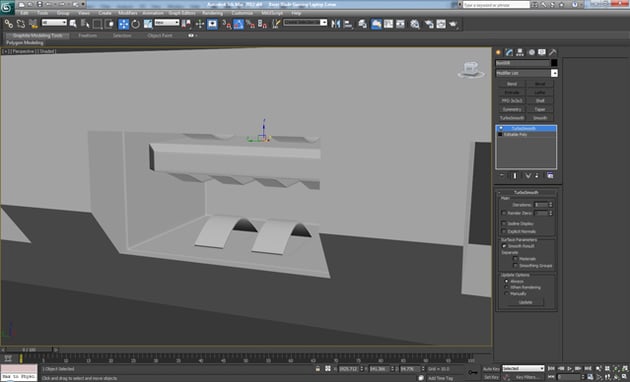This screenshot has height=382, width=630.
Task: Click the Use Pivot Point Center icon
Action: point(186,24)
